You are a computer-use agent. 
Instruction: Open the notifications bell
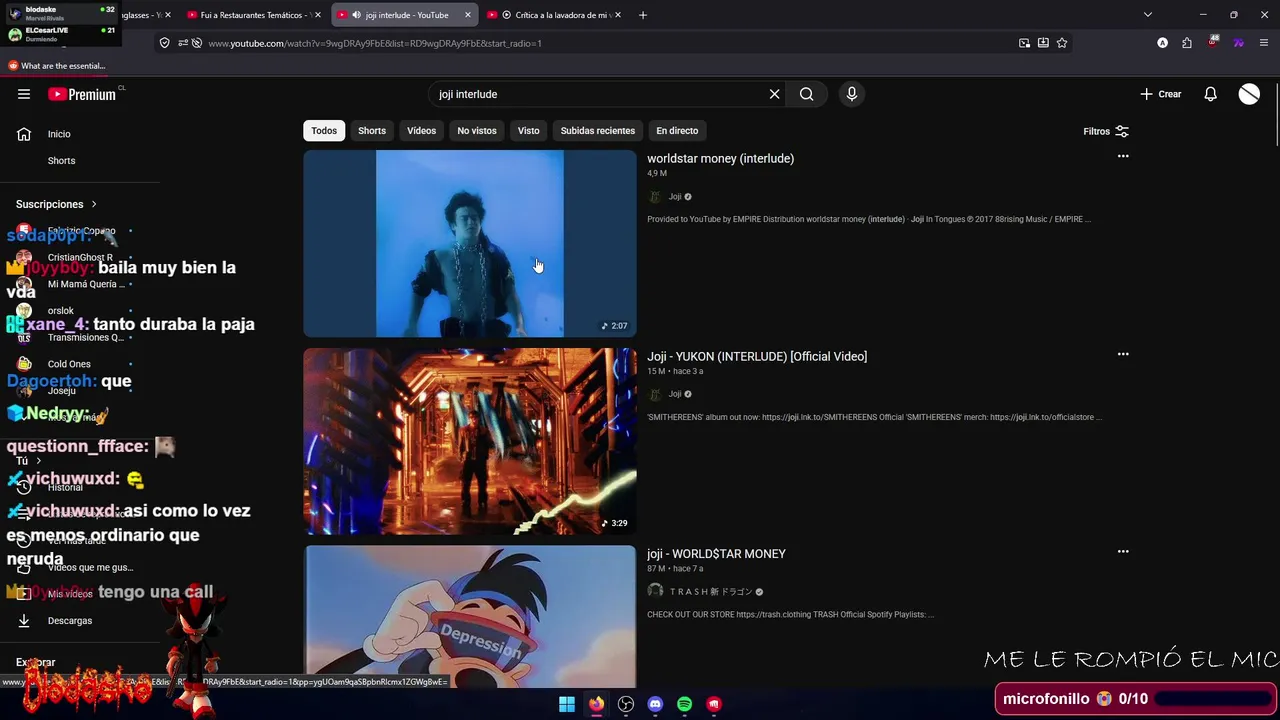tap(1210, 94)
